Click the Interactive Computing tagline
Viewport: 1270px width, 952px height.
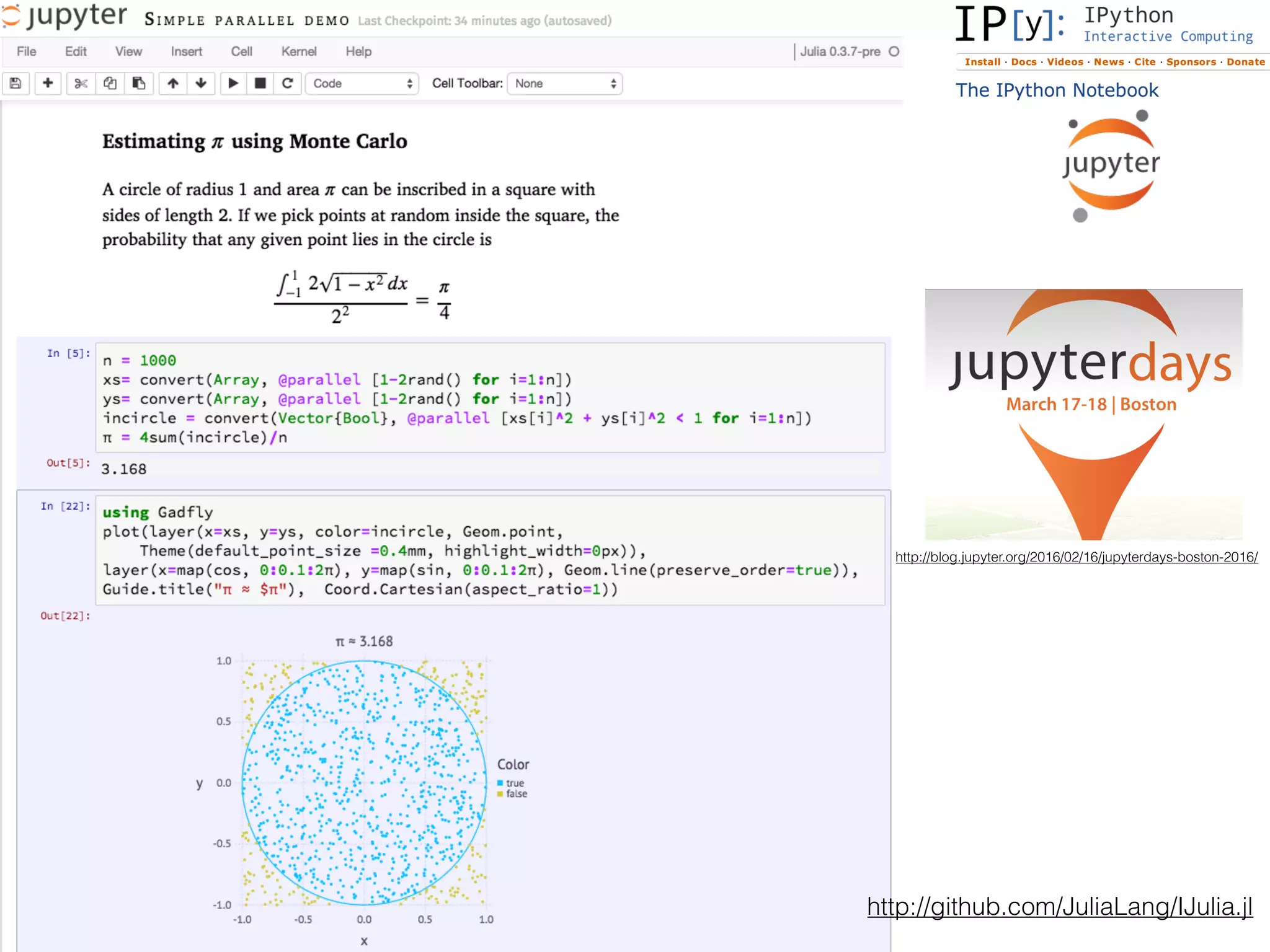coord(1168,37)
